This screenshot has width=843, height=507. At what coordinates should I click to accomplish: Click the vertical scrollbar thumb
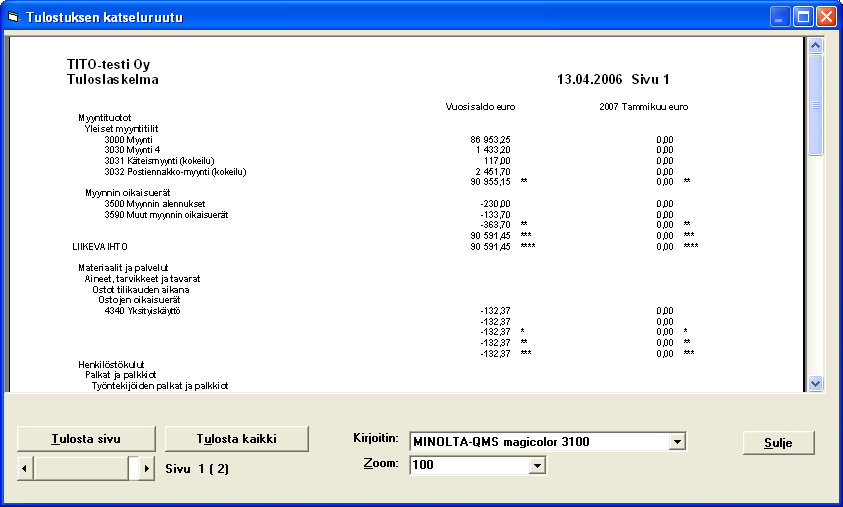(x=816, y=105)
